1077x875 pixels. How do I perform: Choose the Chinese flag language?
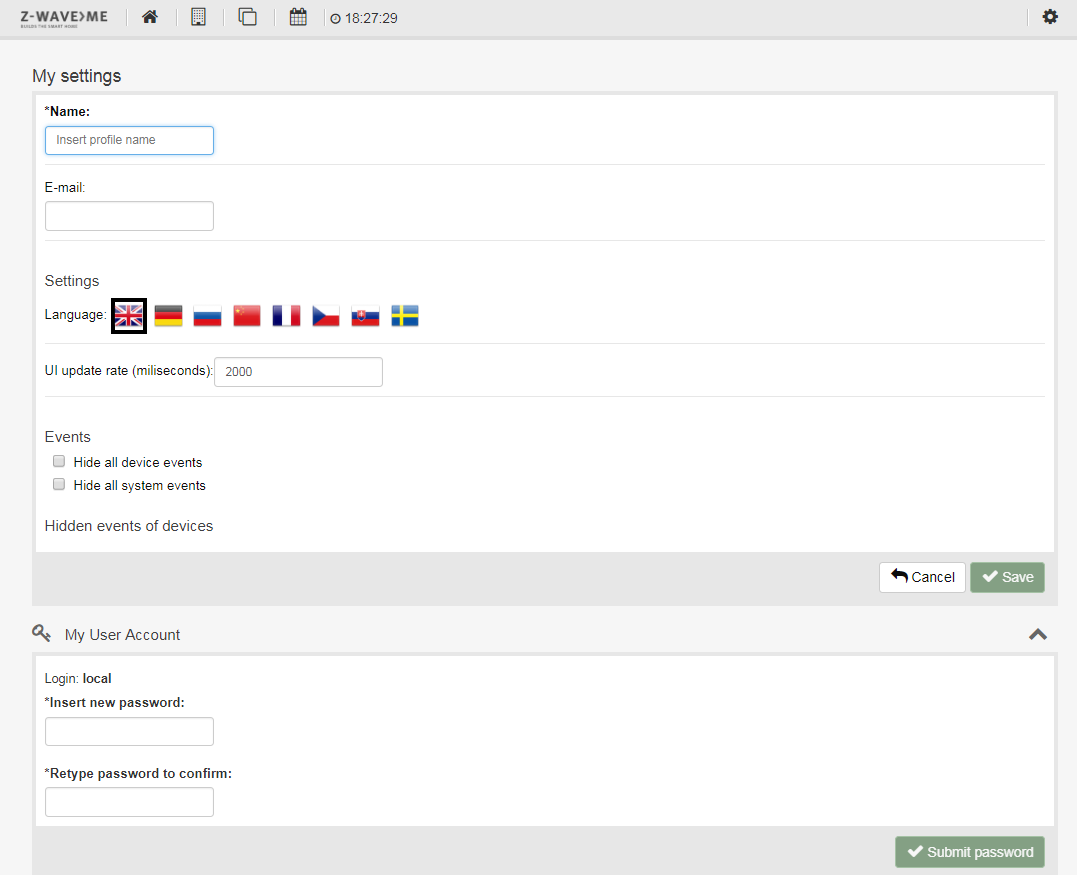click(x=247, y=316)
